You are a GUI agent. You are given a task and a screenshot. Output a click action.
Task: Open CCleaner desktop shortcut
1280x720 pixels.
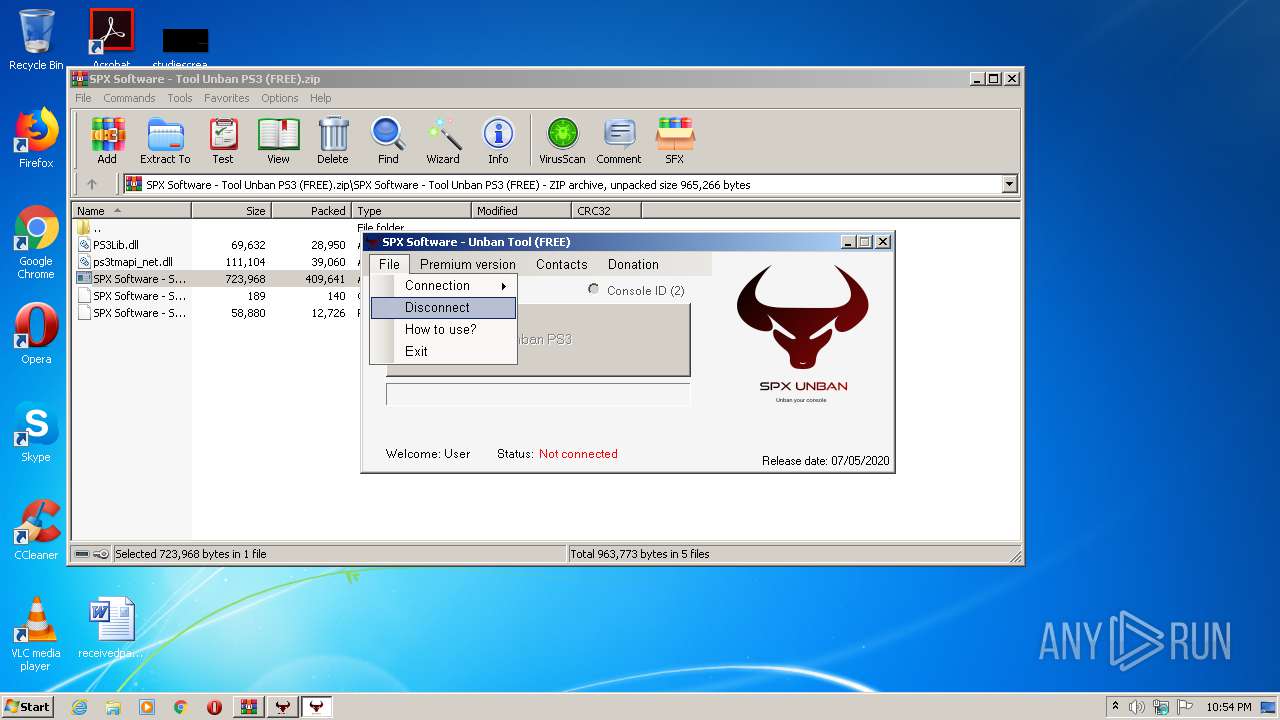coord(36,530)
